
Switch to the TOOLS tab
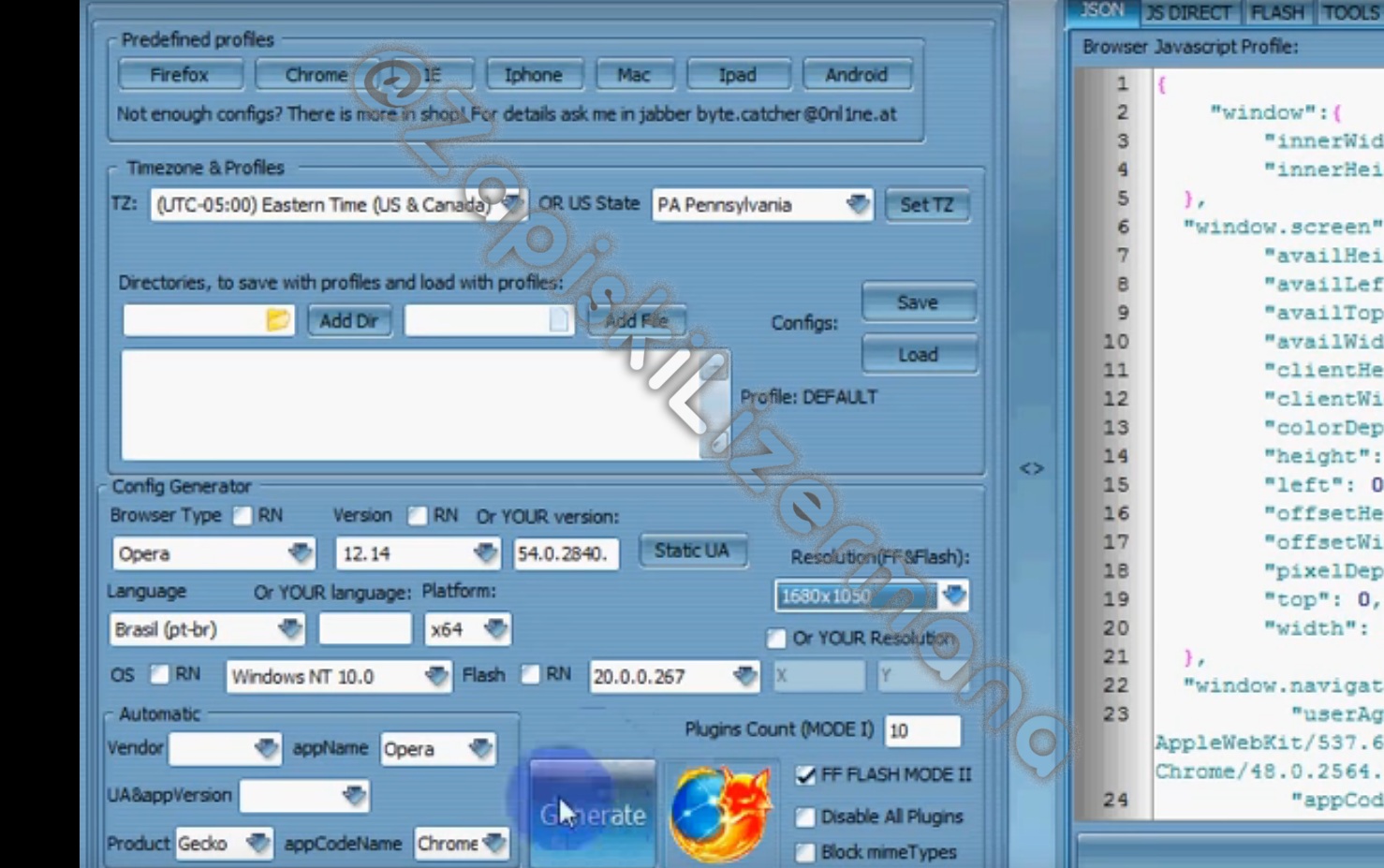coord(1350,12)
